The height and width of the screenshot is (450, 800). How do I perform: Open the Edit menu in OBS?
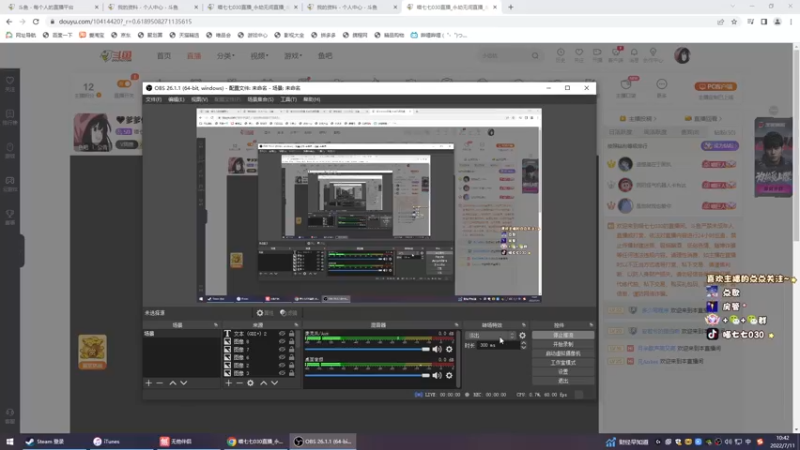[176, 99]
